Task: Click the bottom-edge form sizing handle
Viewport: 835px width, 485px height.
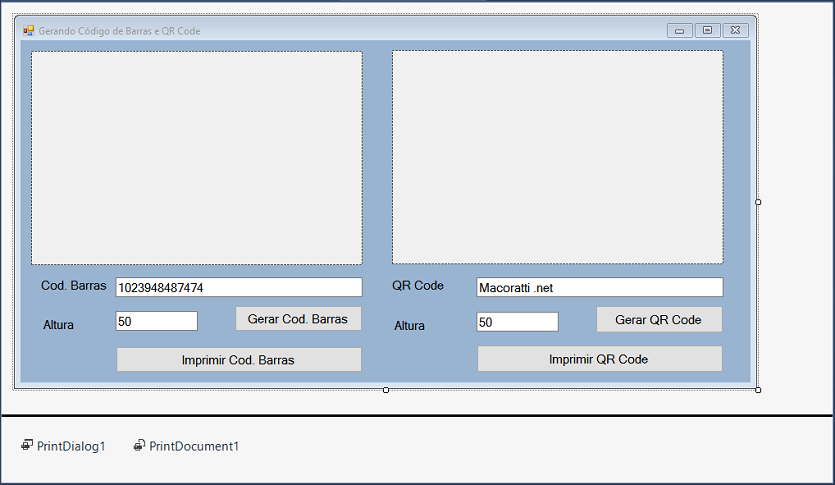Action: [x=386, y=390]
